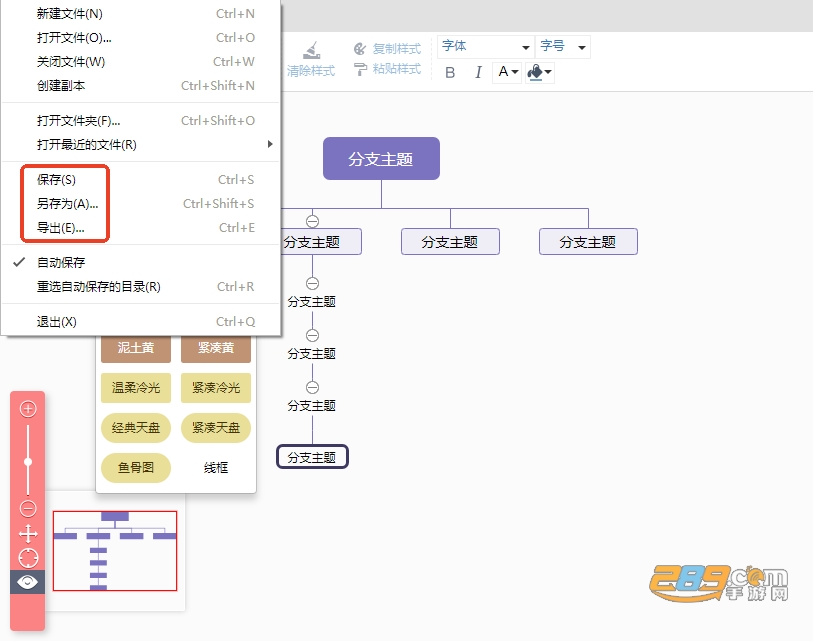
Task: Click the 复制样式 label
Action: [397, 49]
